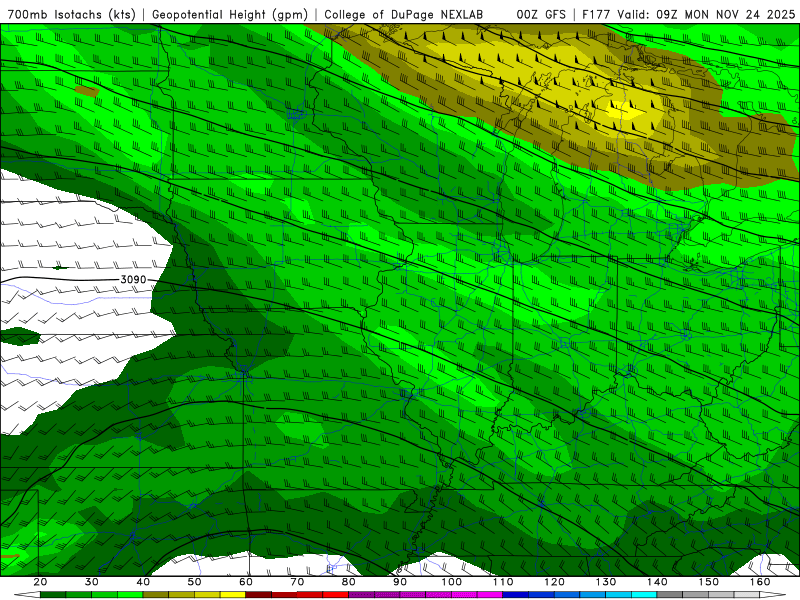Select the bright red 75-80 kt legend swatch
The image size is (800, 600).
tap(336, 595)
